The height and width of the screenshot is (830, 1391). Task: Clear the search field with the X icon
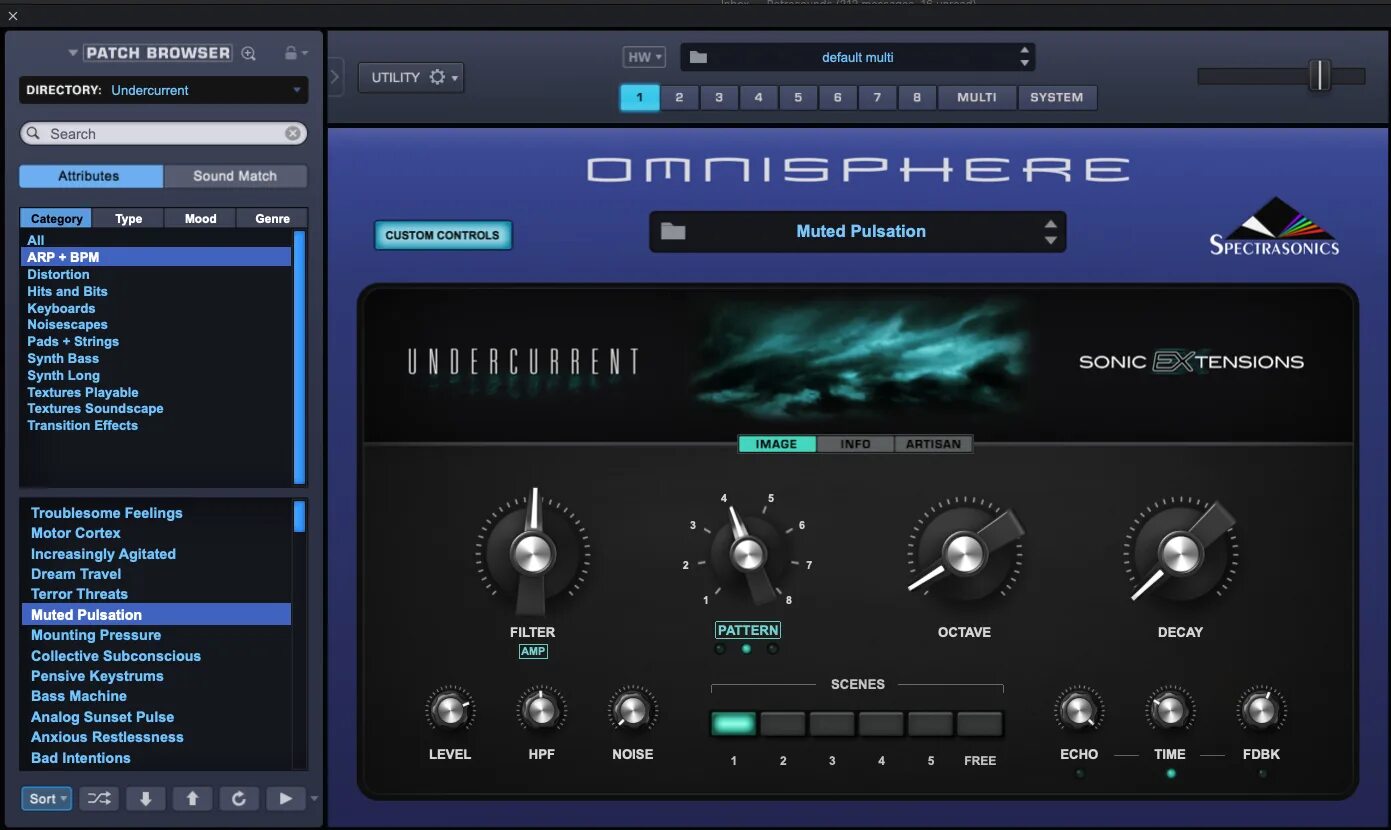click(292, 133)
